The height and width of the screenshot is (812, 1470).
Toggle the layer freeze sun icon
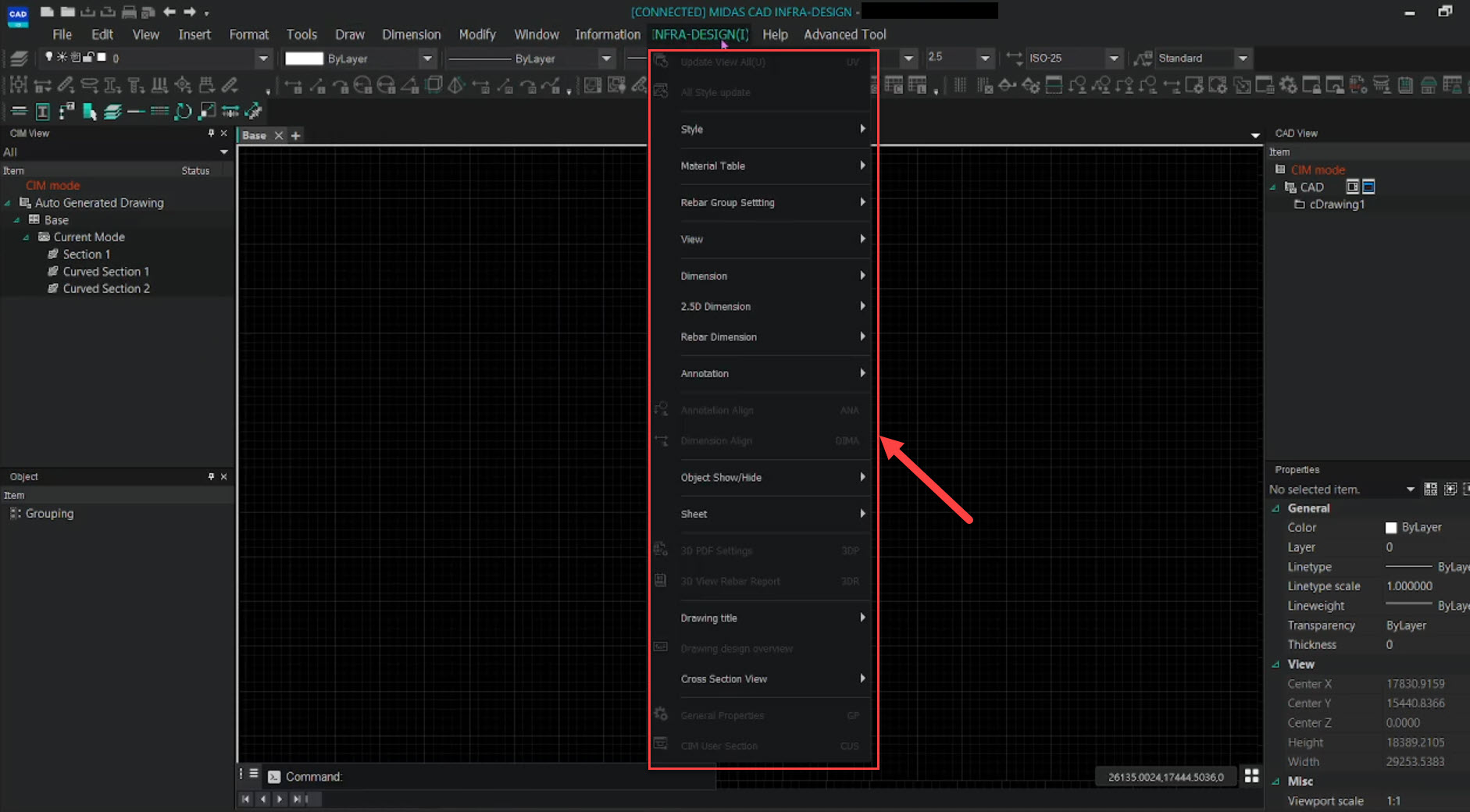pyautogui.click(x=62, y=57)
